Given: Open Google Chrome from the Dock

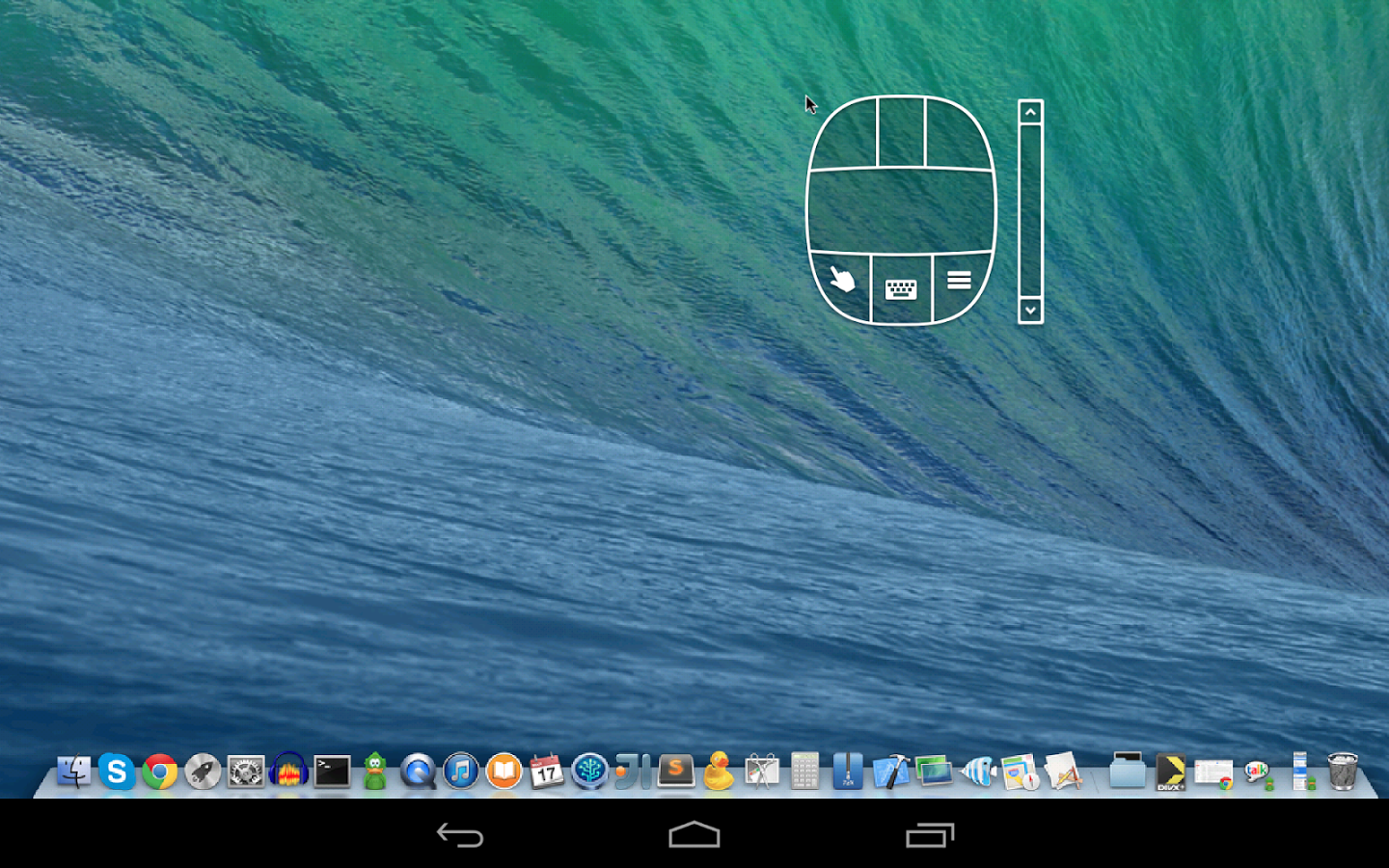Looking at the screenshot, I should point(159,772).
